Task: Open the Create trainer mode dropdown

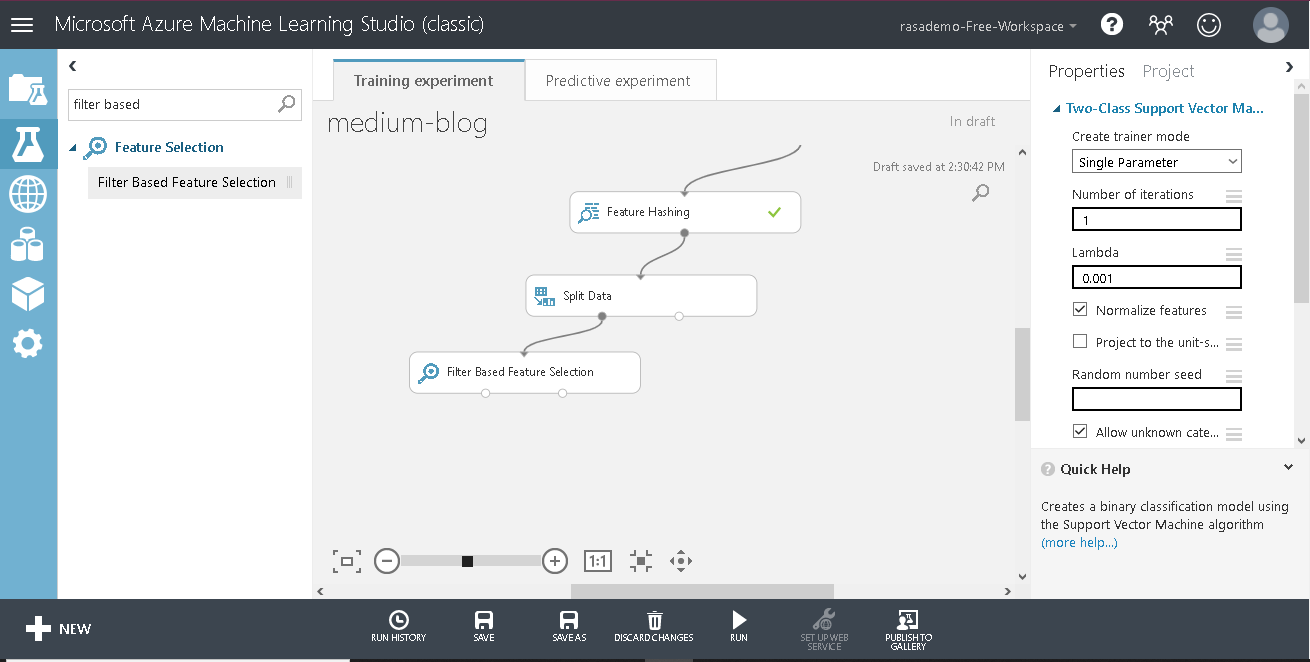Action: click(x=1156, y=160)
